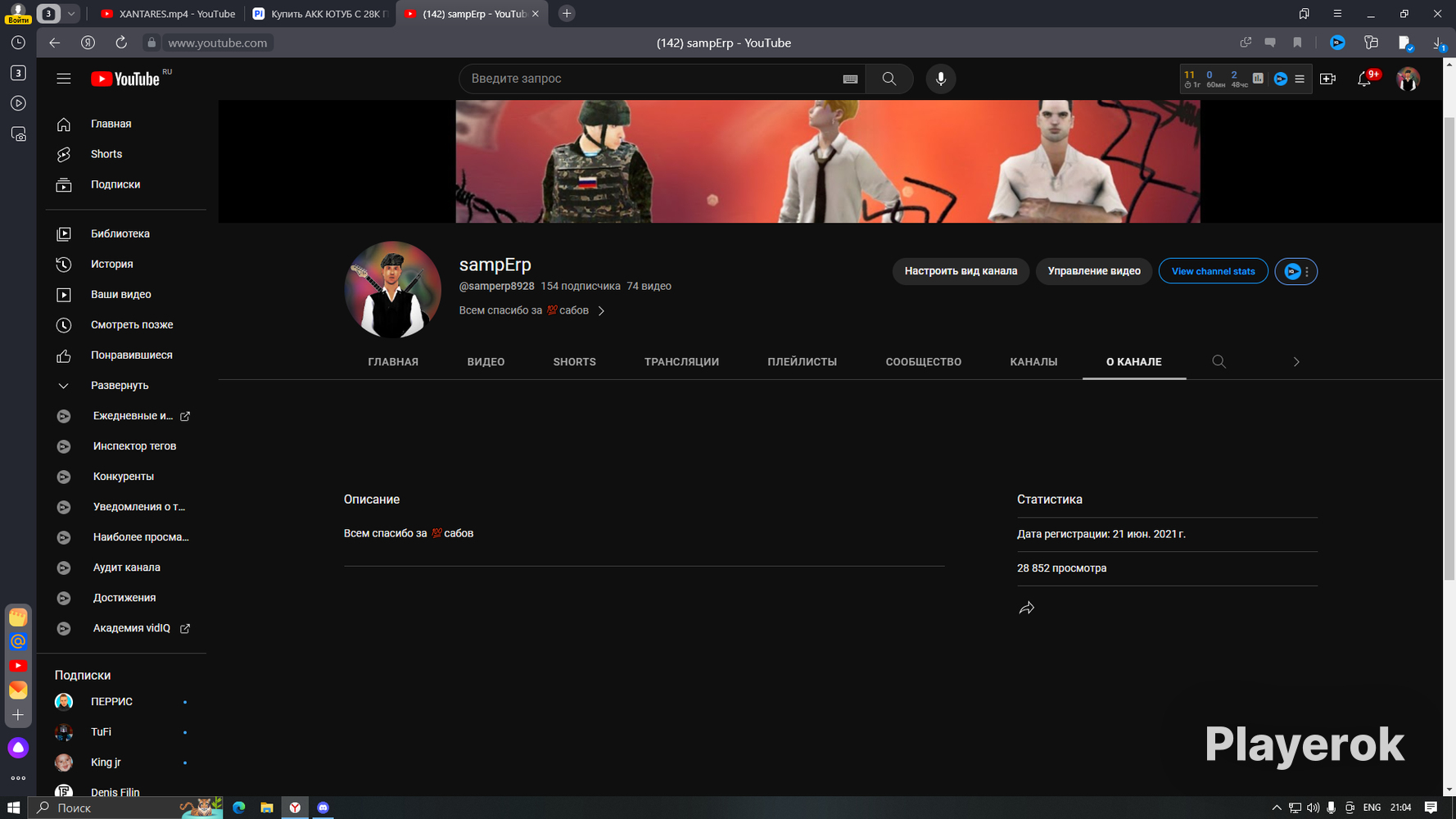Start voice search with microphone icon
The width and height of the screenshot is (1456, 819).
pos(941,79)
